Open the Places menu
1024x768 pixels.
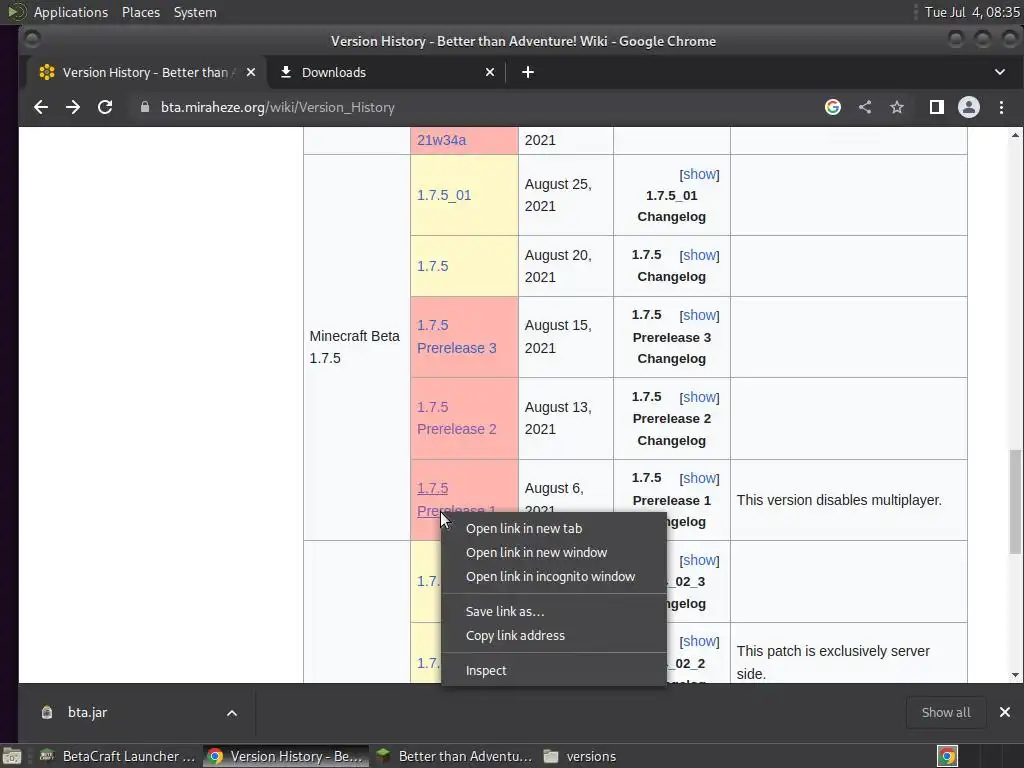140,12
